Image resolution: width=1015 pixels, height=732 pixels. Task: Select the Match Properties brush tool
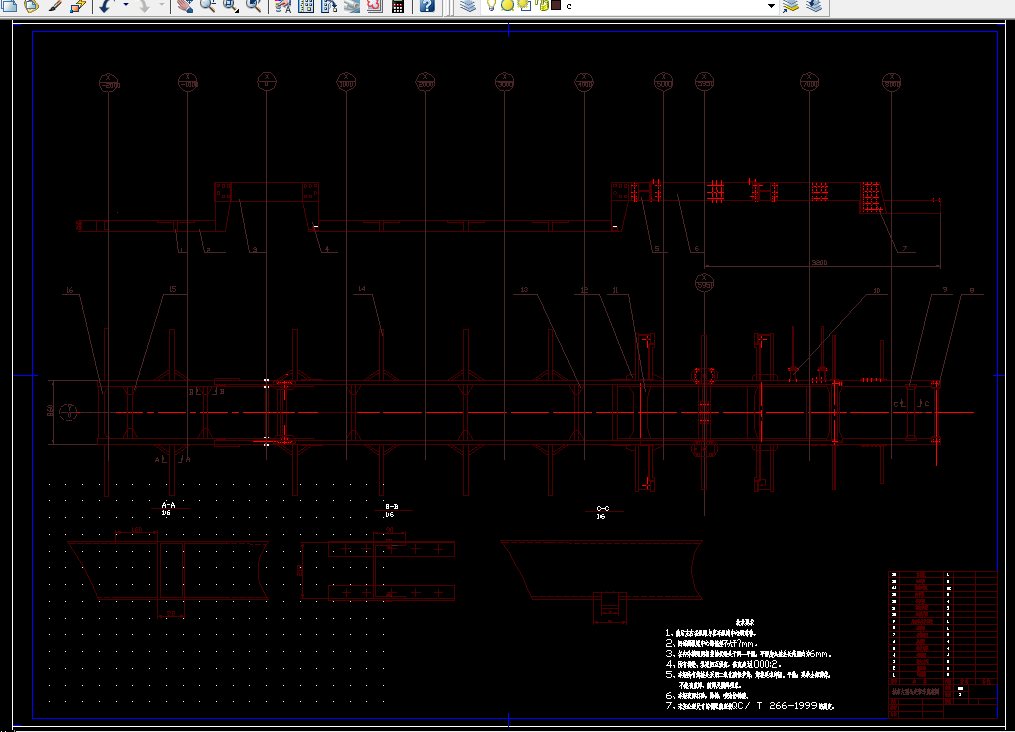[55, 6]
